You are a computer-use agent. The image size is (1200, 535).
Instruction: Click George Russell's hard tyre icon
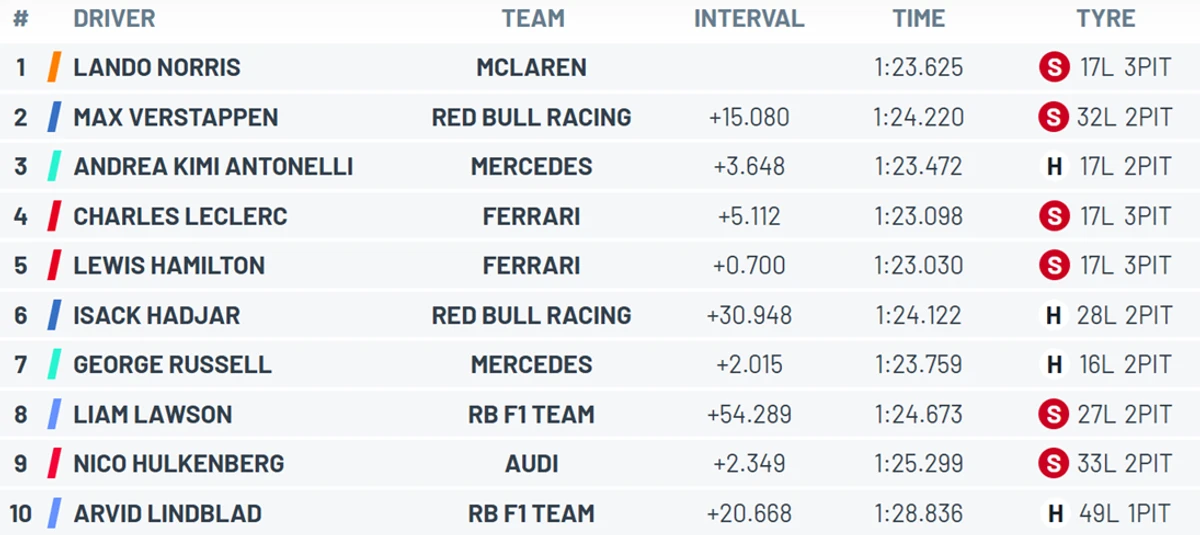1054,365
